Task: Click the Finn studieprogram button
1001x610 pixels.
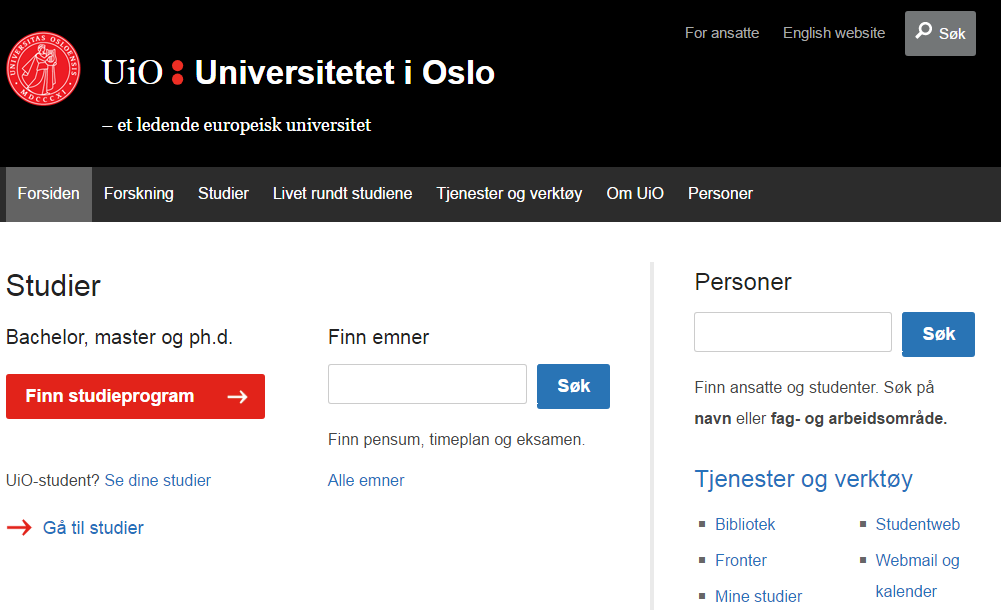Action: 135,396
